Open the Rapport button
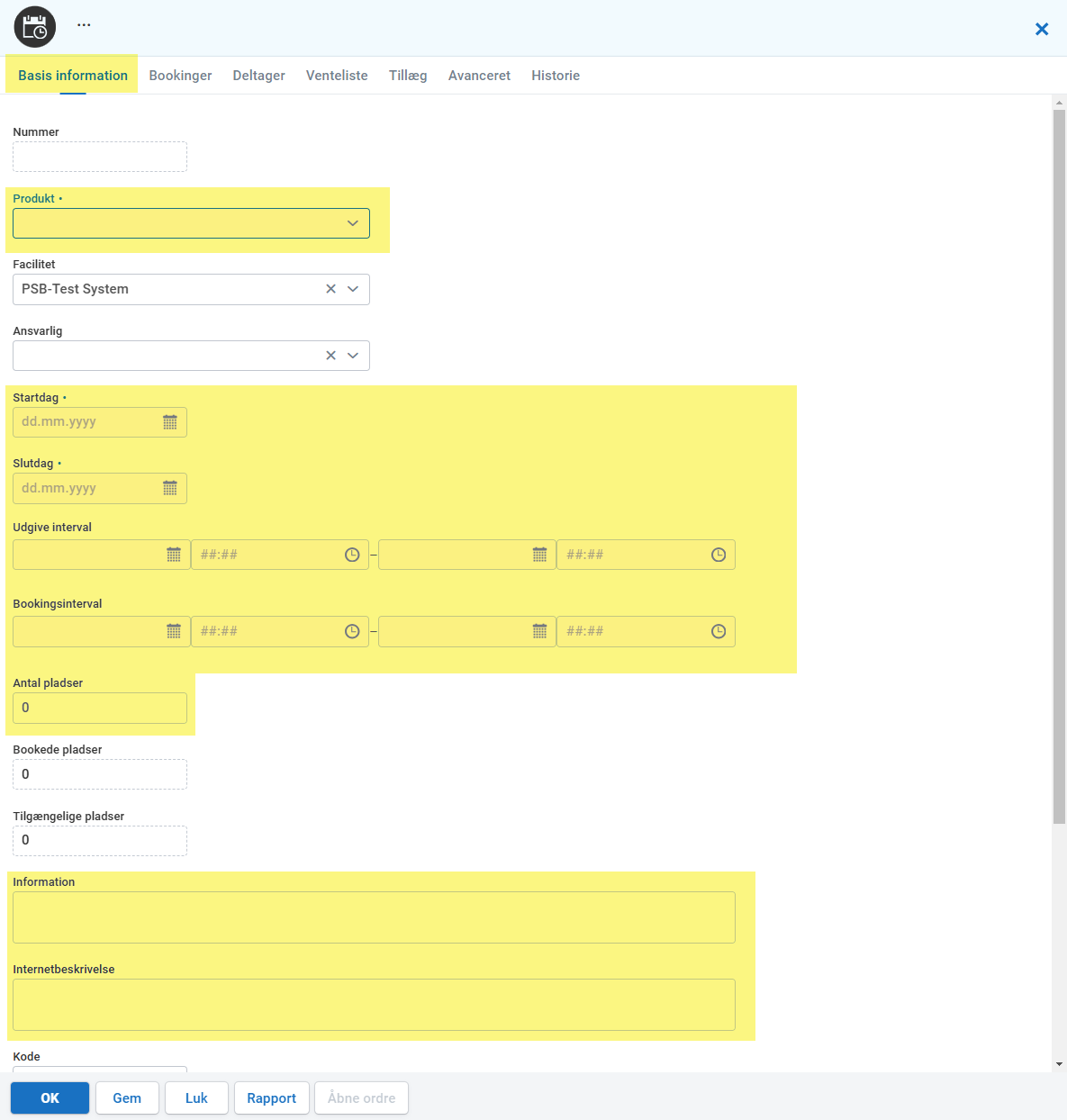Image resolution: width=1067 pixels, height=1120 pixels. tap(272, 1098)
